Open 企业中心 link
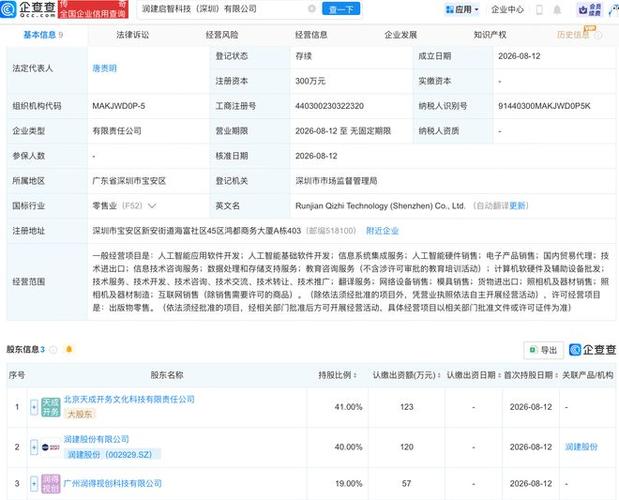This screenshot has width=619, height=500. pyautogui.click(x=507, y=9)
